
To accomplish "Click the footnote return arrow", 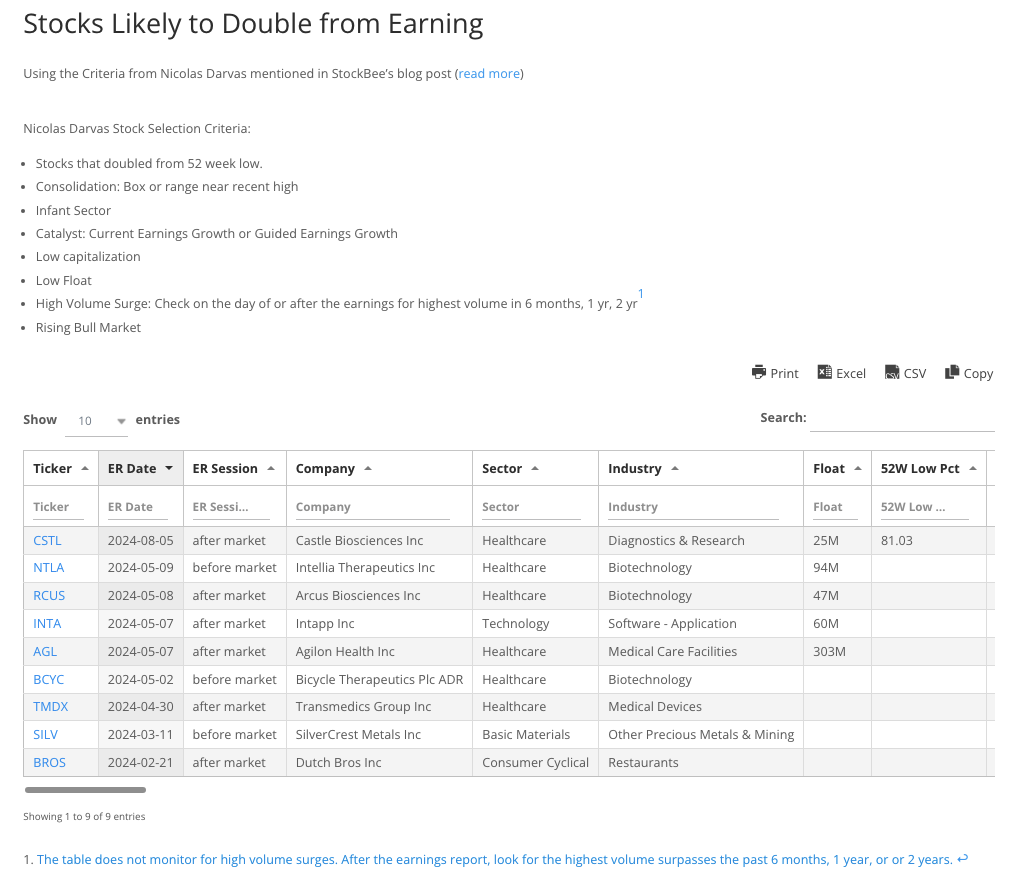I will pos(961,859).
